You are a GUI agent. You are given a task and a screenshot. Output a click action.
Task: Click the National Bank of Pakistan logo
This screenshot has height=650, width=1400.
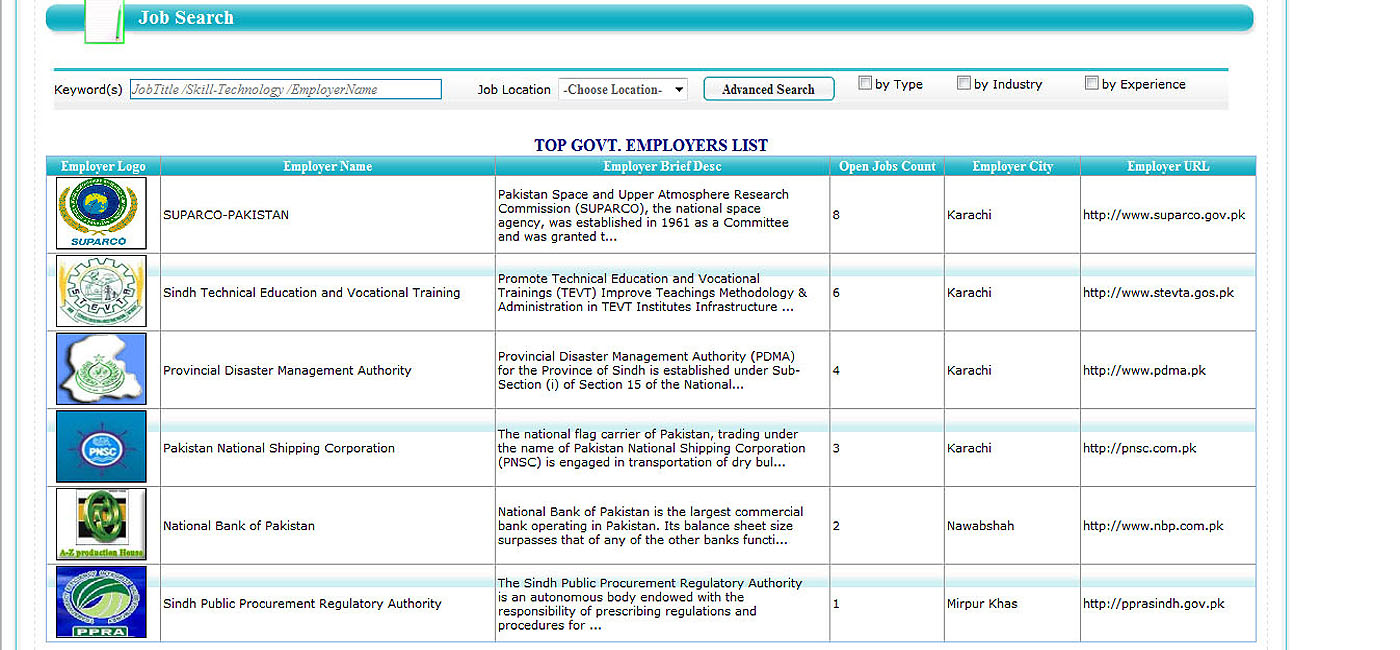tap(101, 524)
